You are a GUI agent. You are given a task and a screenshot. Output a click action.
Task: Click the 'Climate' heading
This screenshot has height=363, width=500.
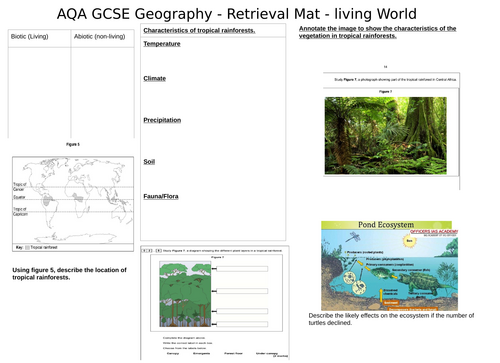click(x=154, y=78)
